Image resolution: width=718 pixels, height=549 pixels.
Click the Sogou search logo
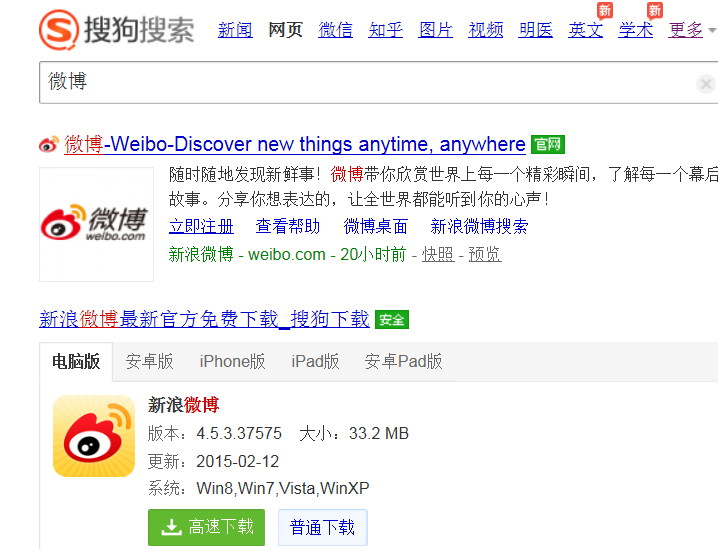tap(117, 30)
